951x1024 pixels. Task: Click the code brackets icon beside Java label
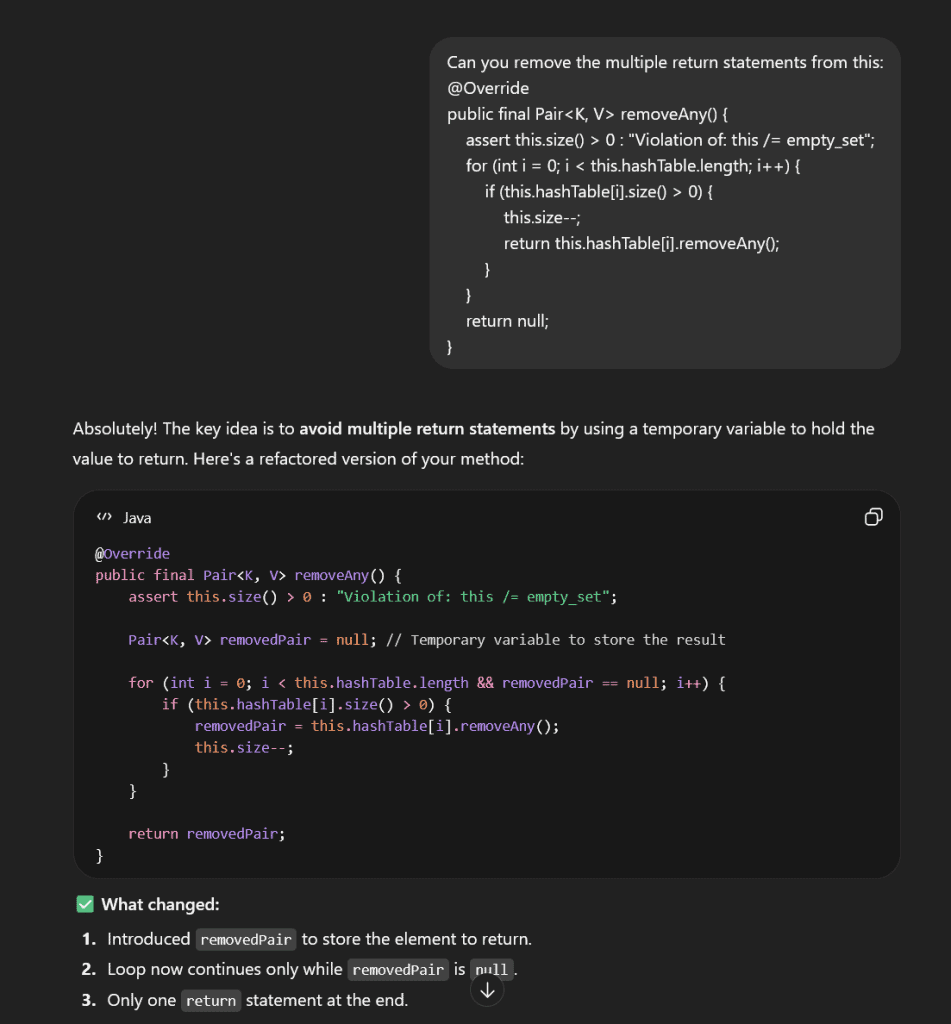104,517
